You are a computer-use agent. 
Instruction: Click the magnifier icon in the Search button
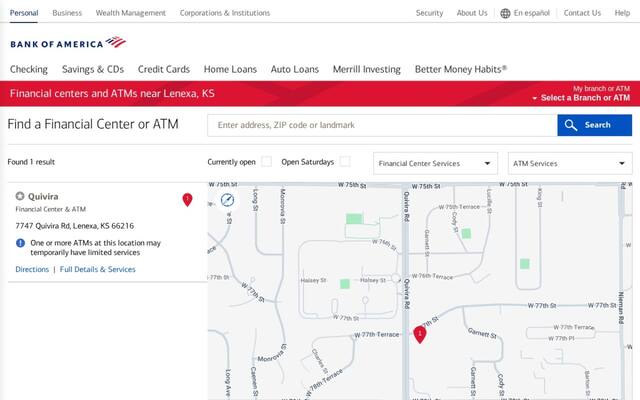tap(571, 125)
